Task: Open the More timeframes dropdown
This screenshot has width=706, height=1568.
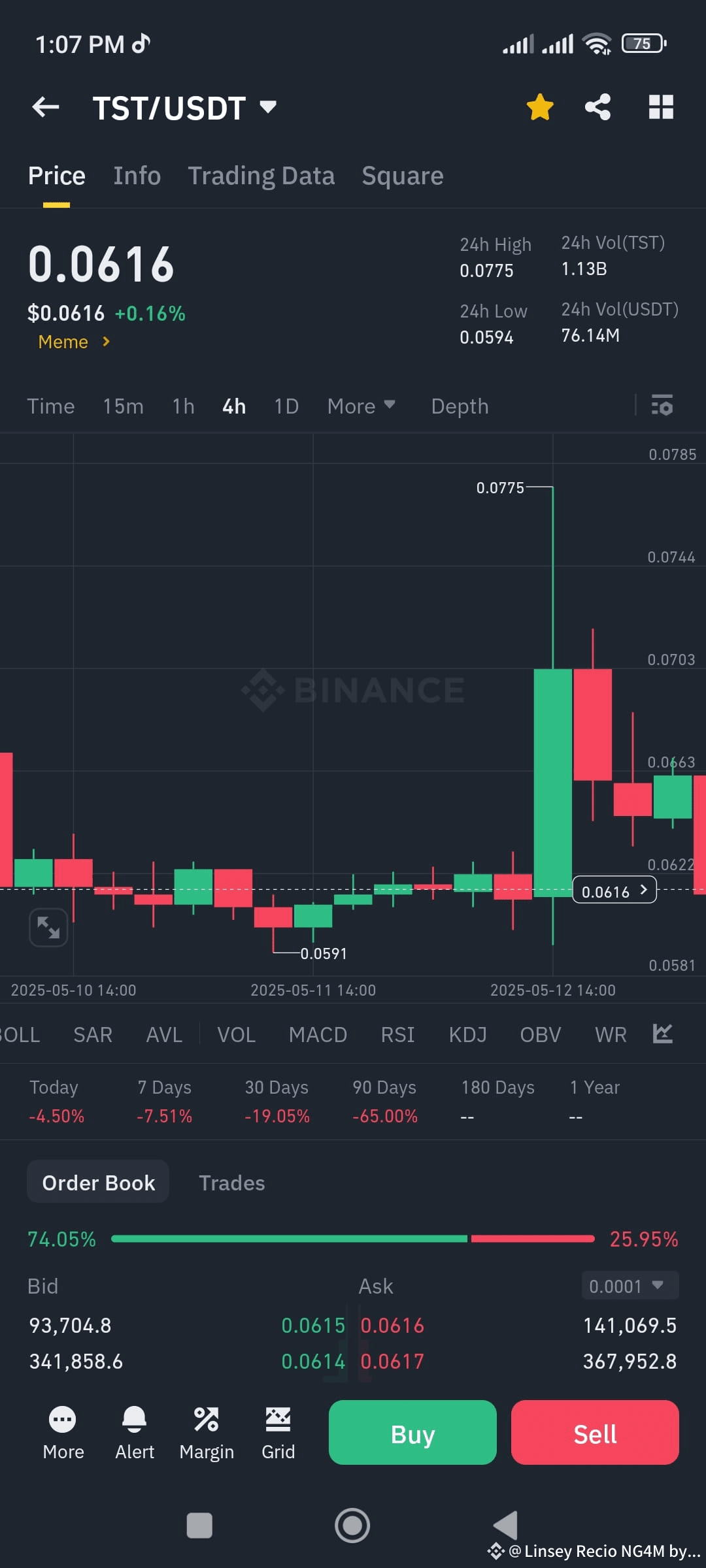Action: point(361,406)
